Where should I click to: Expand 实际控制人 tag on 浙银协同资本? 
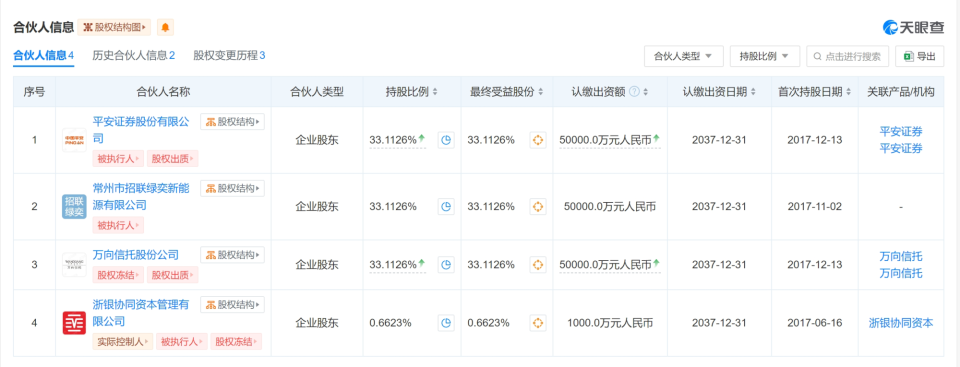123,342
